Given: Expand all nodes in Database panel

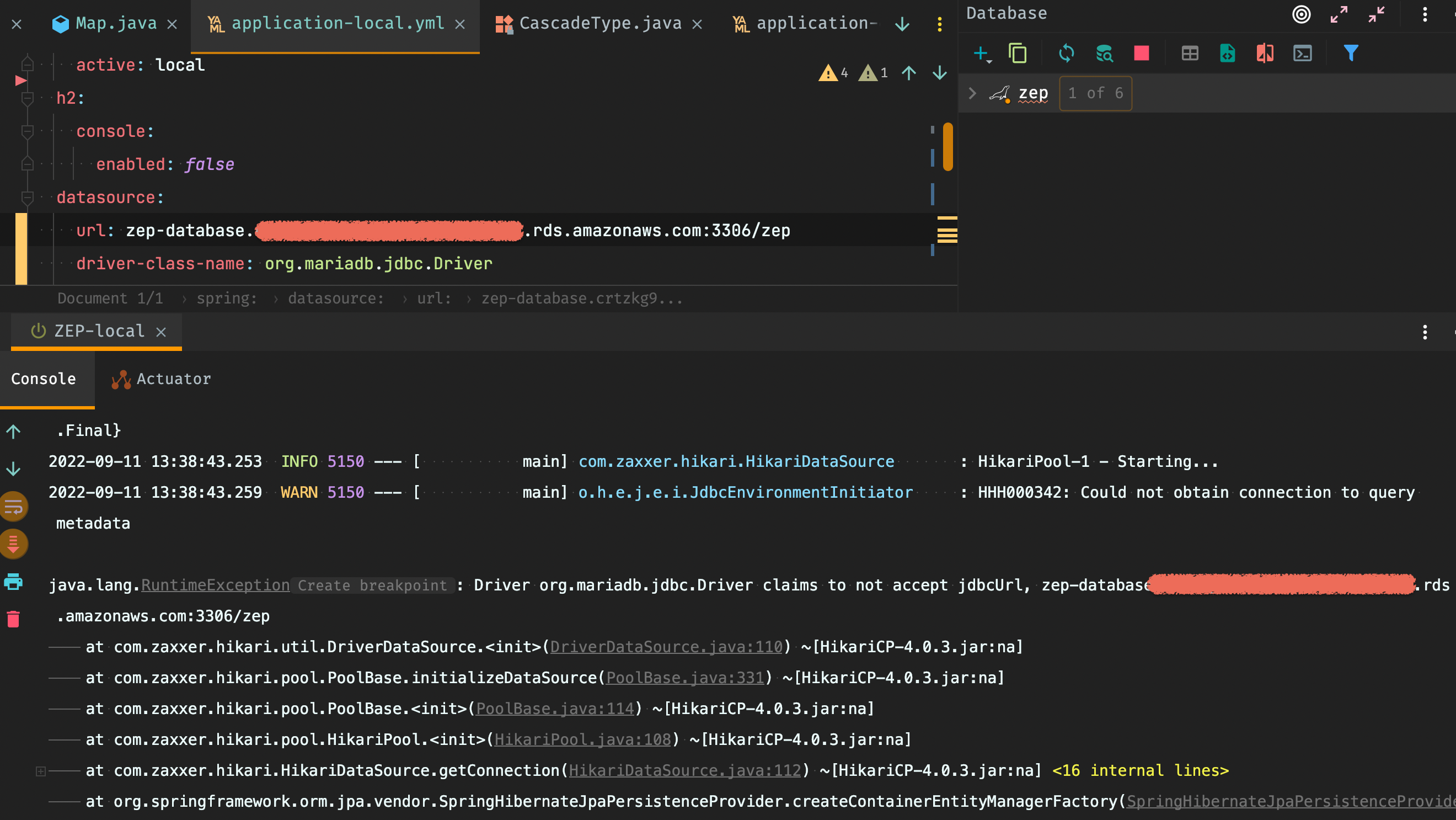Looking at the screenshot, I should (x=1339, y=14).
